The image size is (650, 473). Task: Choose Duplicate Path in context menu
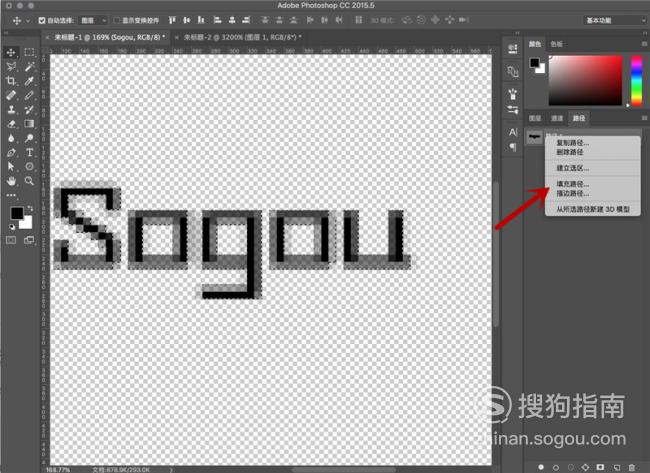click(593, 143)
